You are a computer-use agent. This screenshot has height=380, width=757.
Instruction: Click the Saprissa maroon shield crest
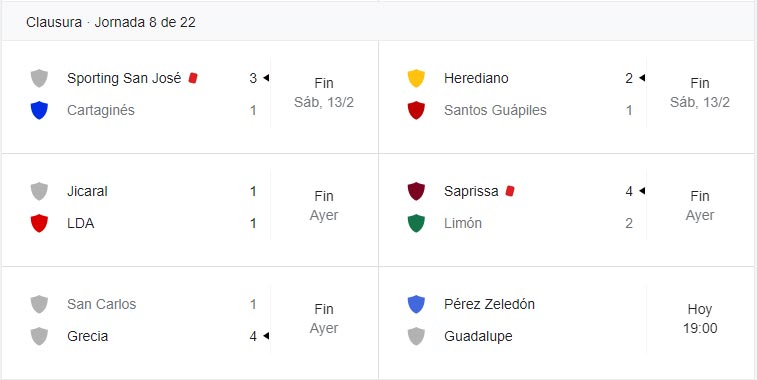tap(416, 191)
